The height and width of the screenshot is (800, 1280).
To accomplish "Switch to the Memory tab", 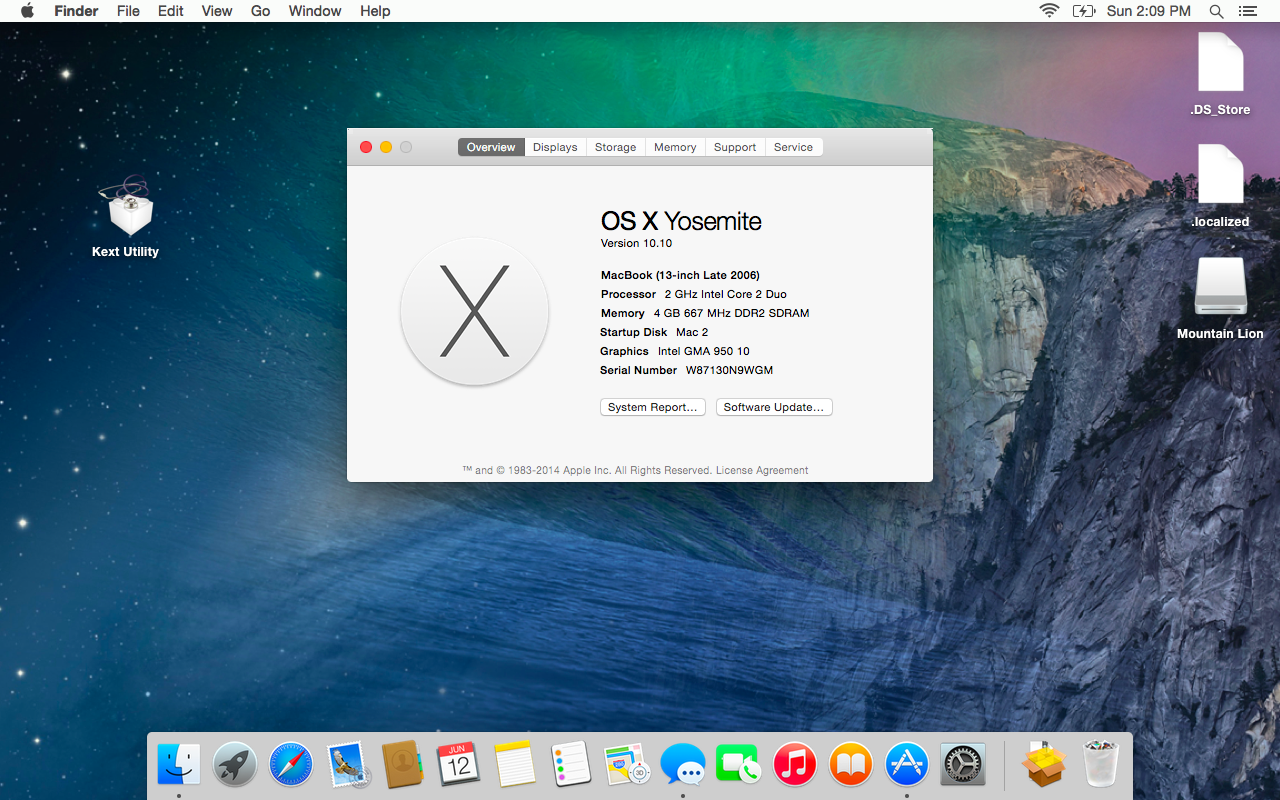I will (675, 147).
